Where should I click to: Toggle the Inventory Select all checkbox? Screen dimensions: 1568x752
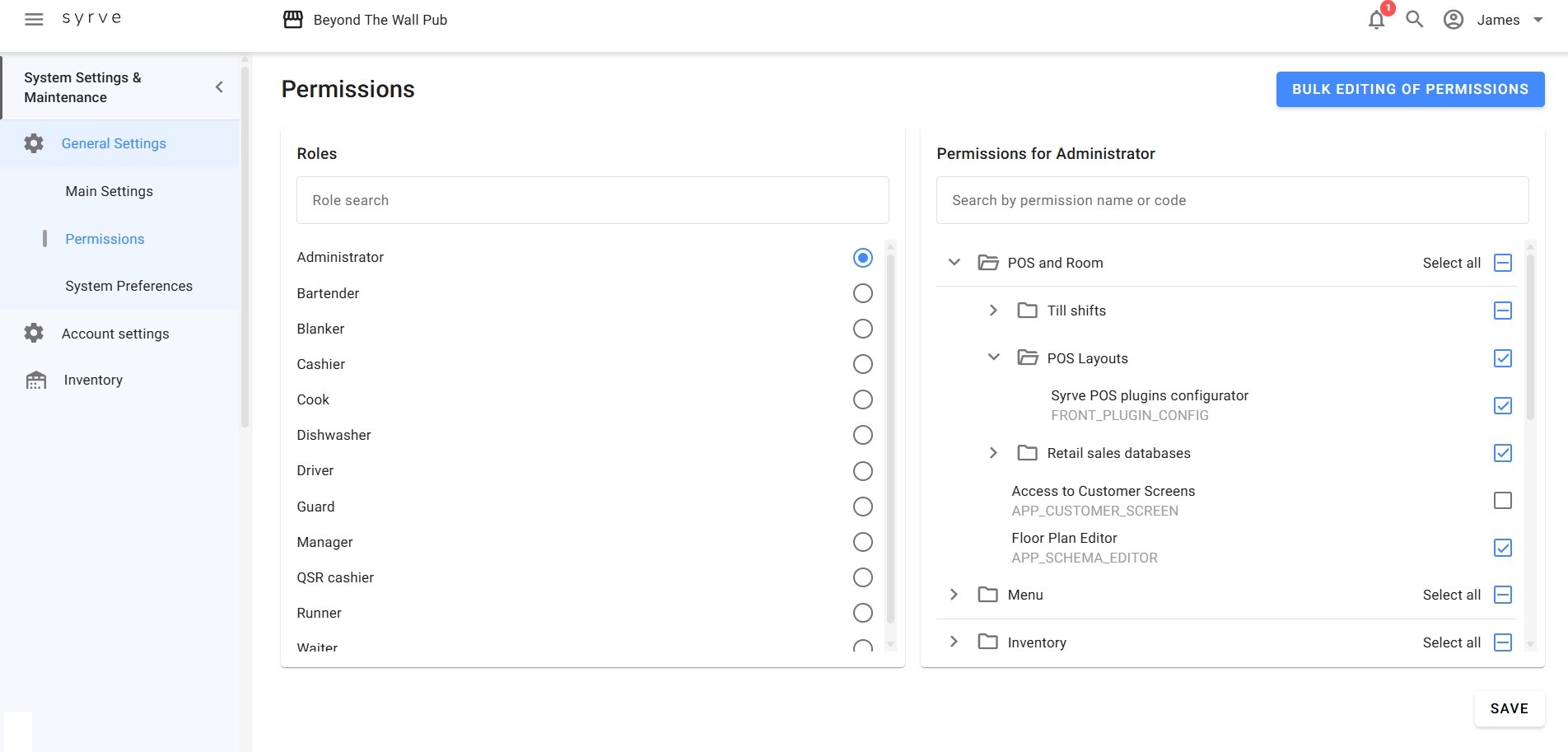coord(1502,642)
